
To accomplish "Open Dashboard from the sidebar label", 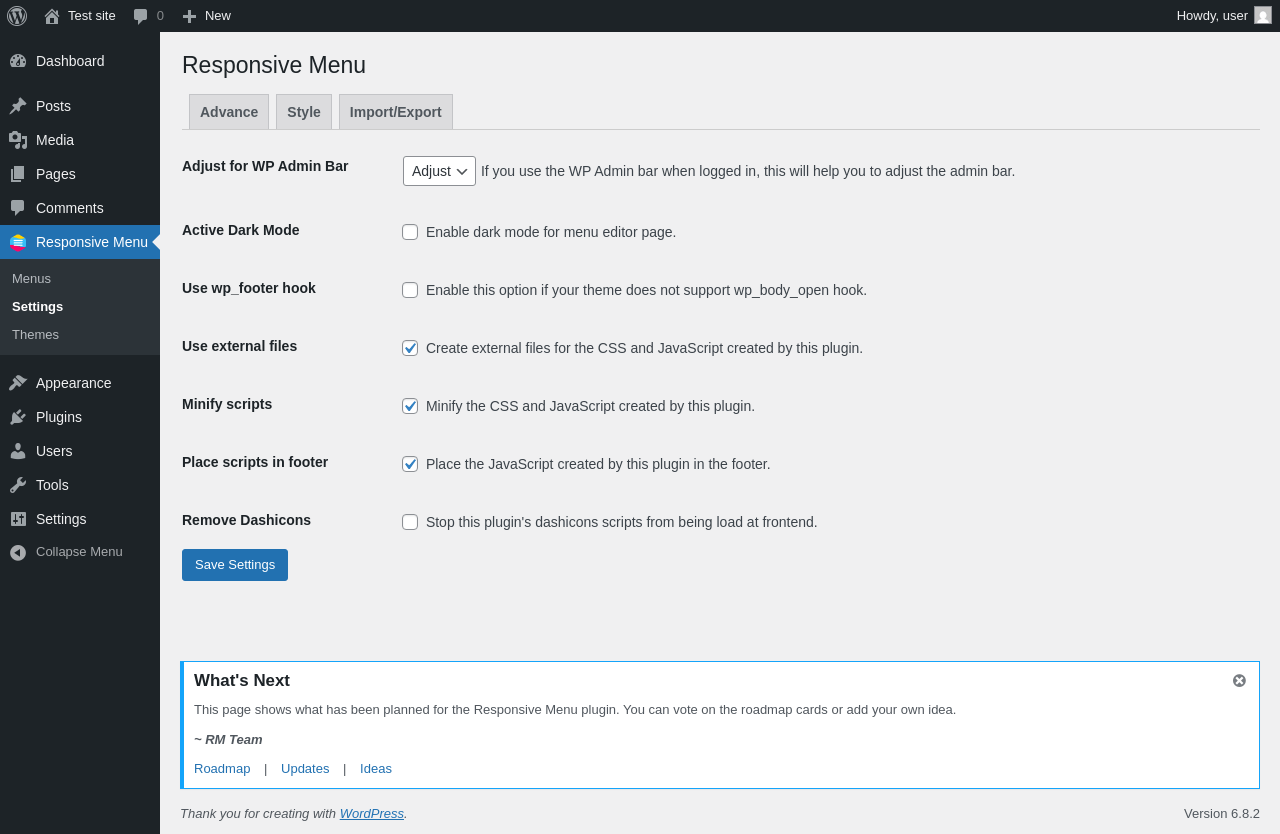I will [x=70, y=61].
